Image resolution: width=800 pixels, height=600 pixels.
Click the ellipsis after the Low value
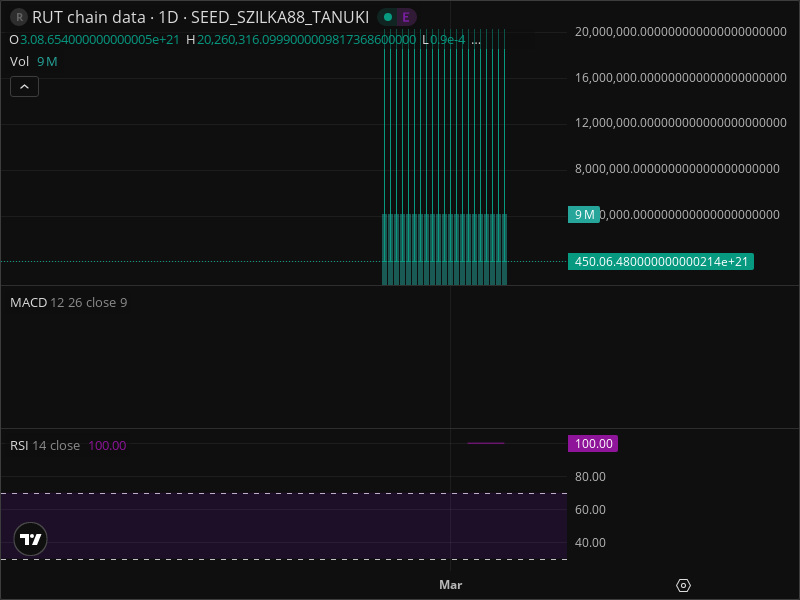(x=476, y=41)
